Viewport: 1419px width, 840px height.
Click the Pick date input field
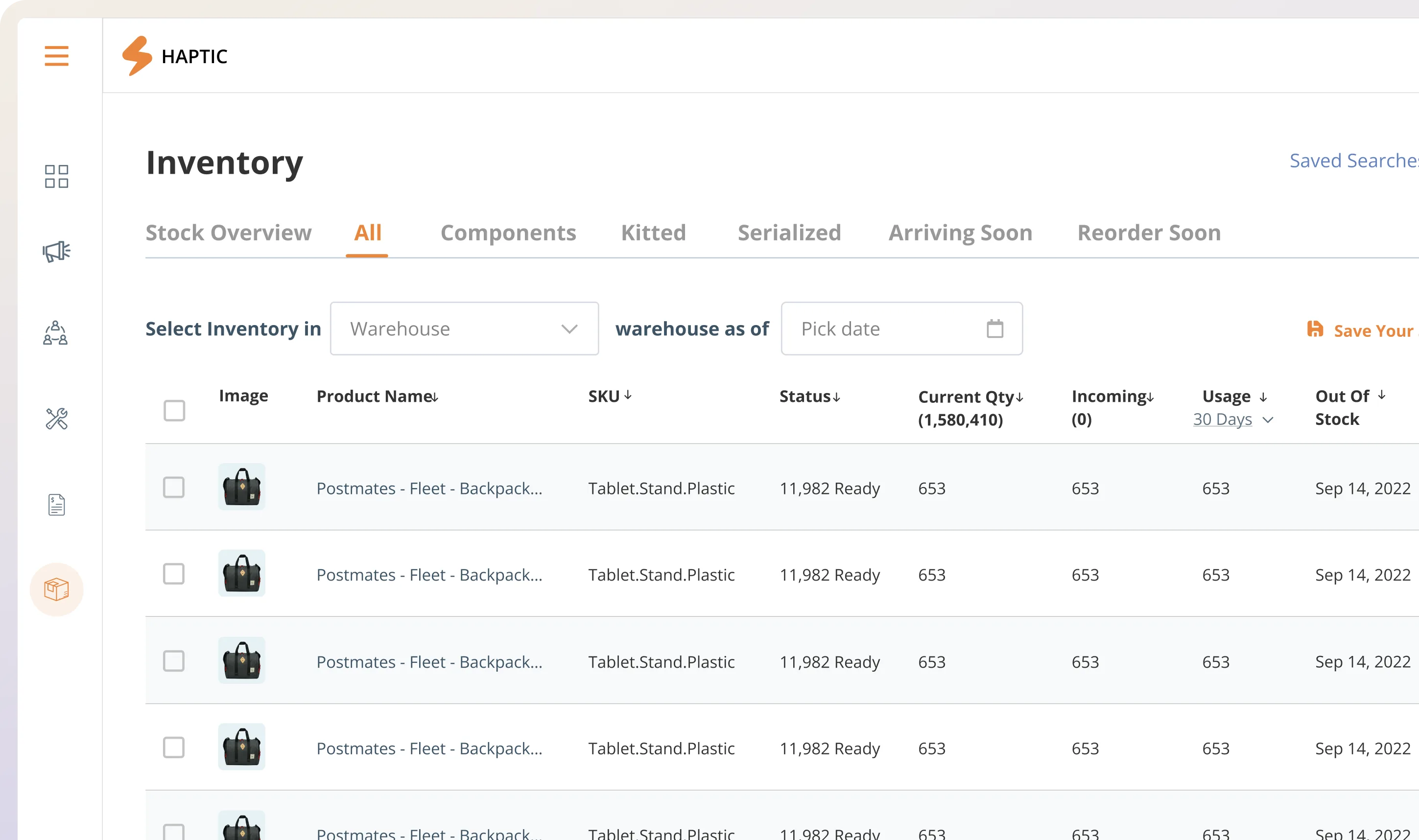[901, 329]
